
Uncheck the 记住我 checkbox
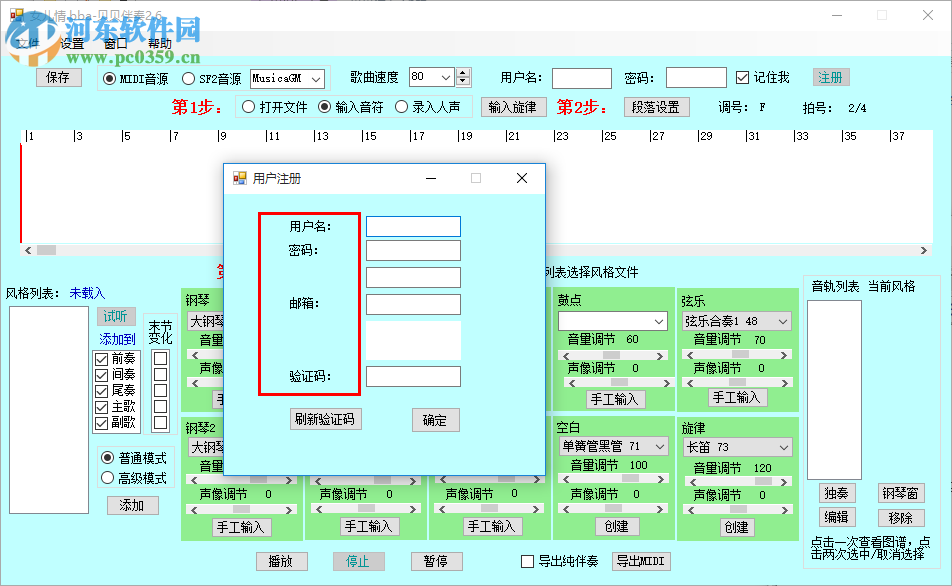click(743, 77)
